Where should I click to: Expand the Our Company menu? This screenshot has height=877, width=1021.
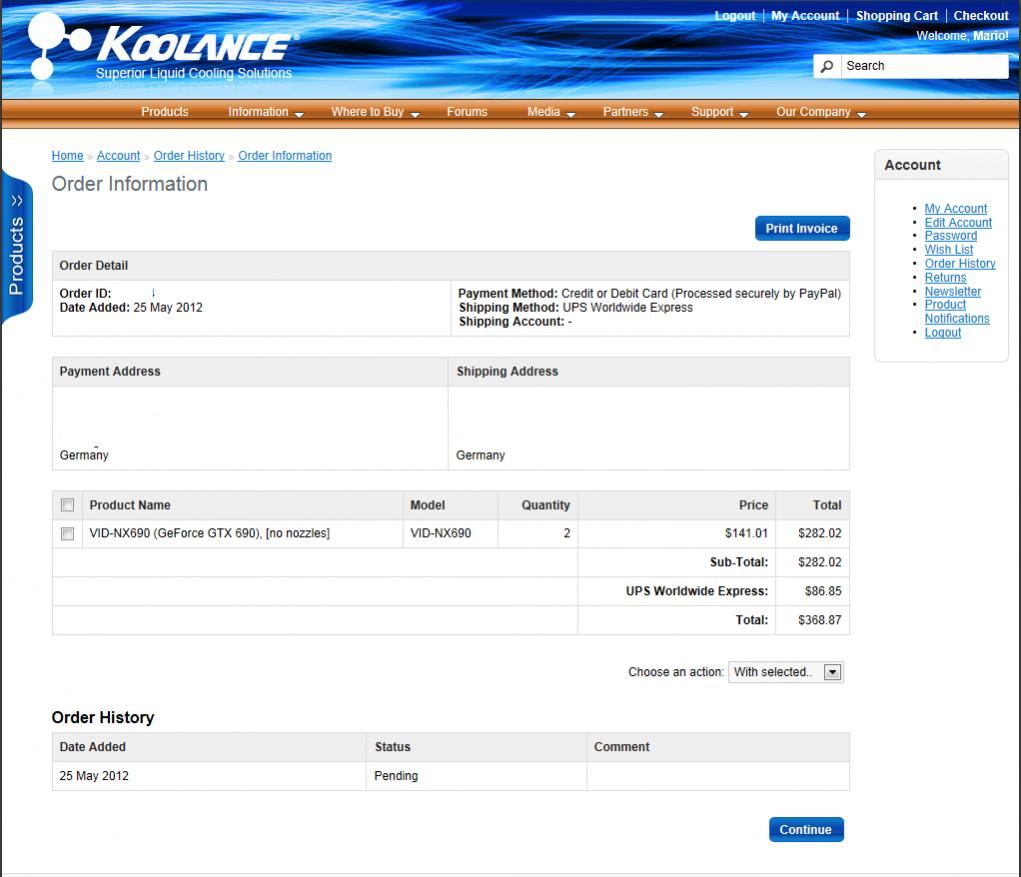(x=820, y=112)
